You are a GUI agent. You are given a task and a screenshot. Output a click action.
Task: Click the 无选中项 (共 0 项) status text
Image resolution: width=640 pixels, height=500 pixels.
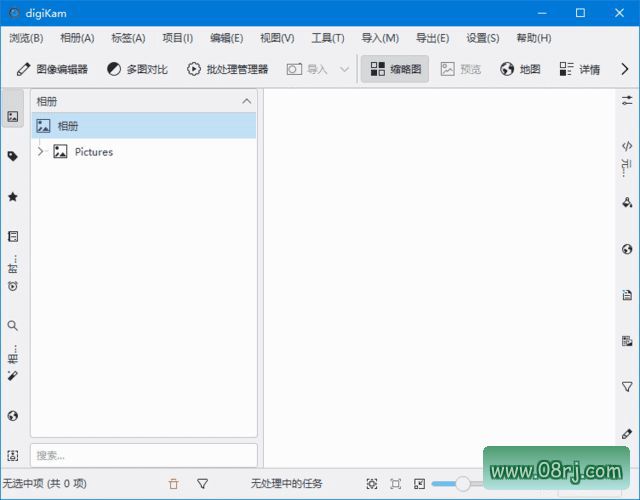pyautogui.click(x=44, y=484)
